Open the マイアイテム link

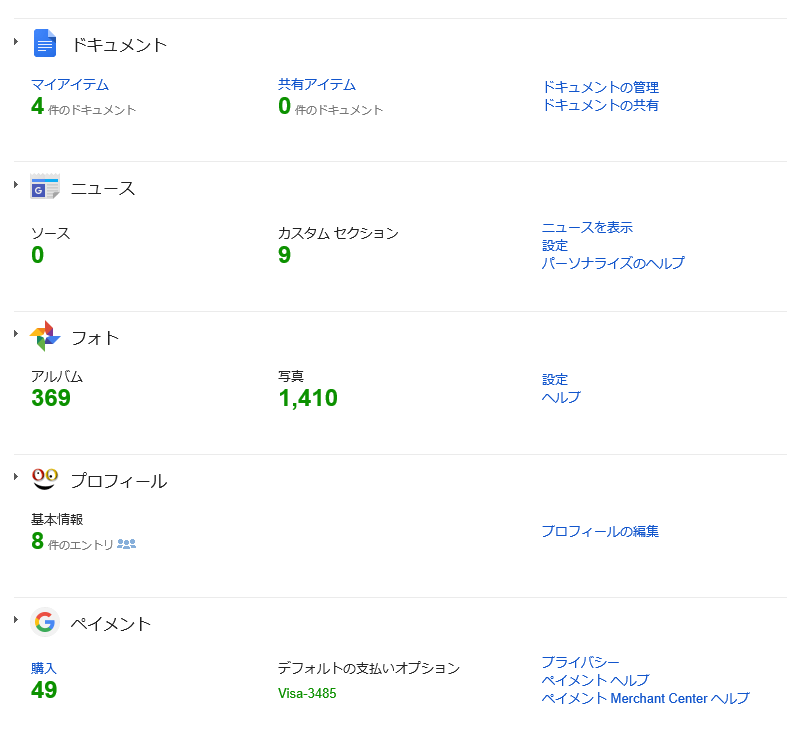70,85
